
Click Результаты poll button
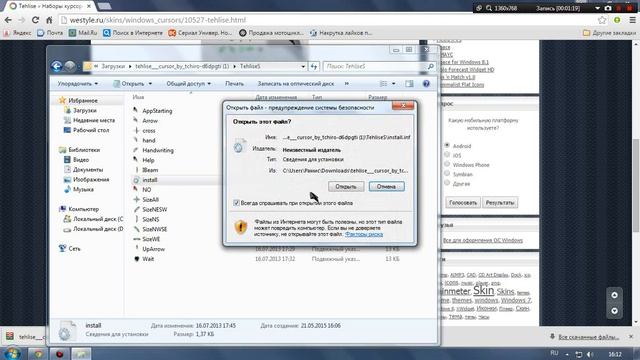point(500,202)
